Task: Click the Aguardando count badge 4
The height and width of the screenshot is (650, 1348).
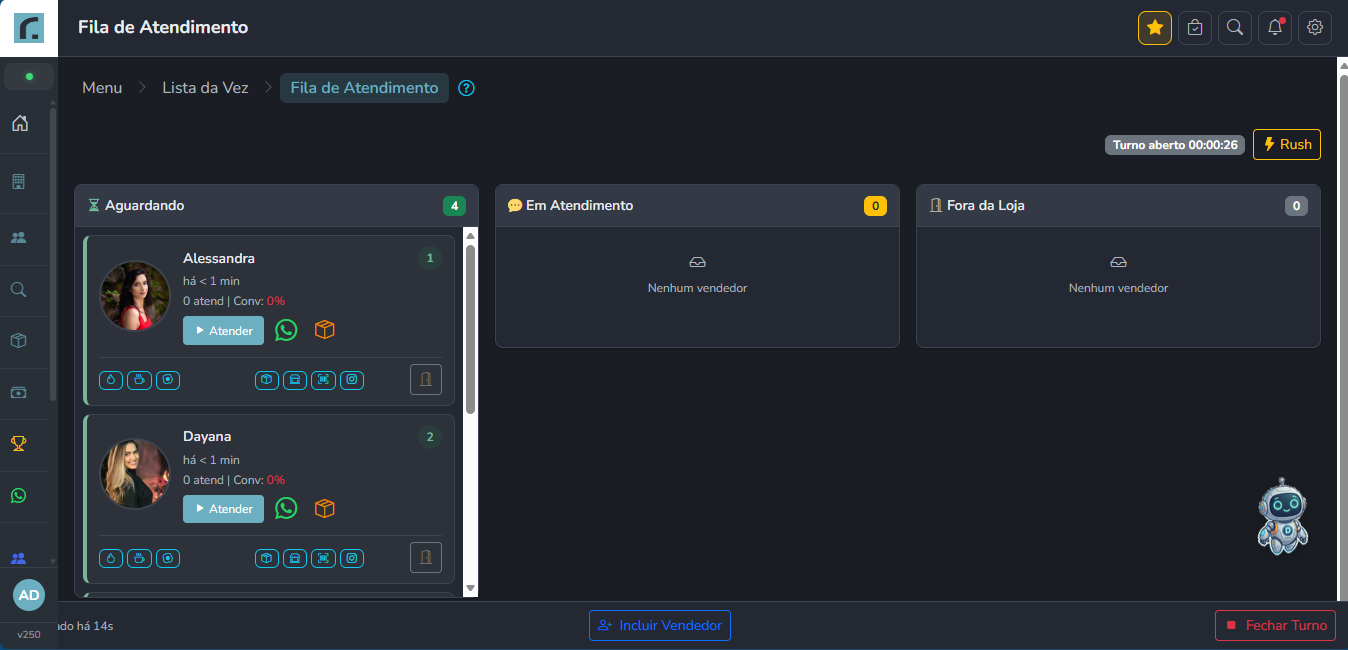Action: click(454, 206)
